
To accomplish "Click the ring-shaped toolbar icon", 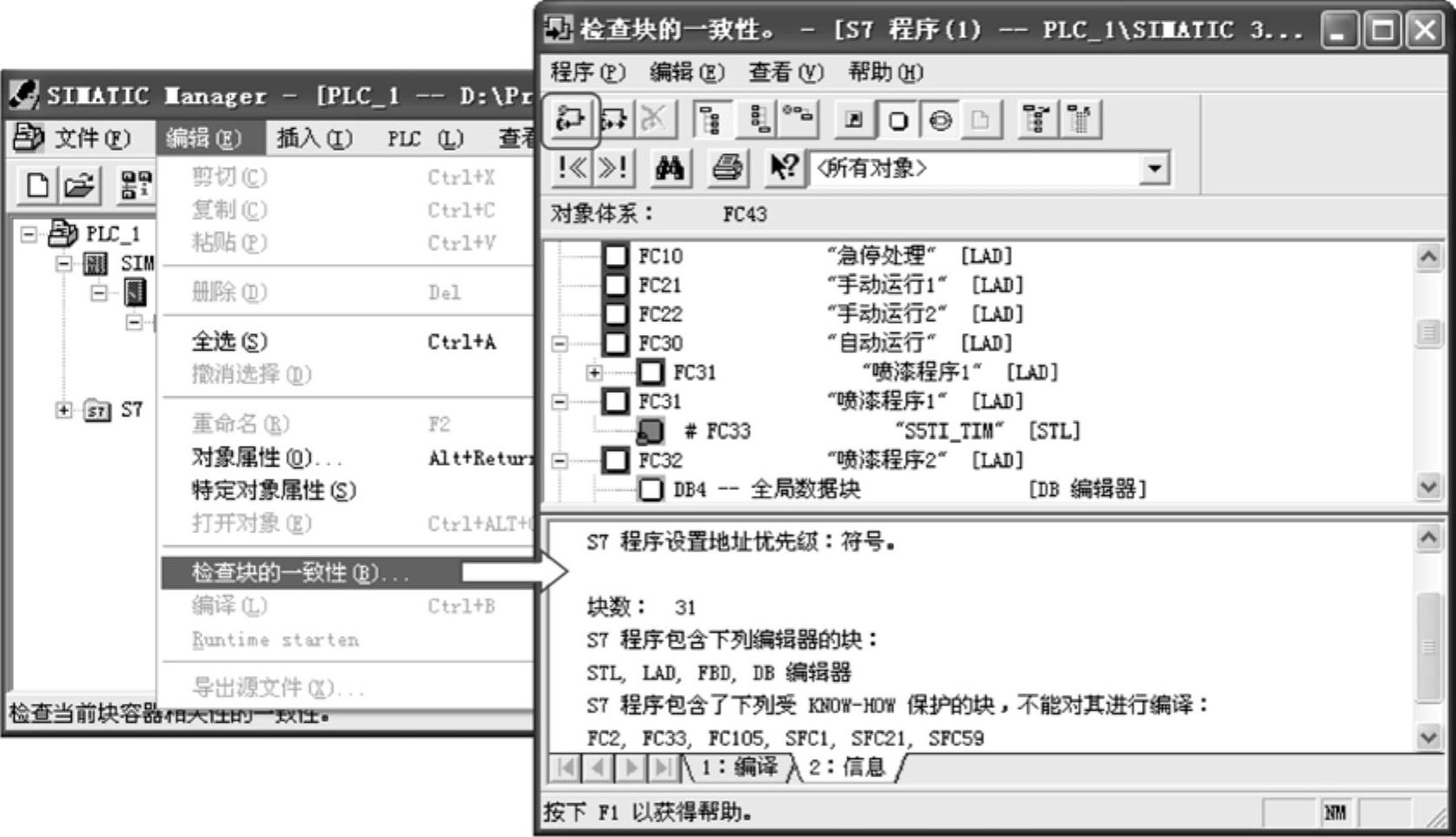I will point(940,119).
